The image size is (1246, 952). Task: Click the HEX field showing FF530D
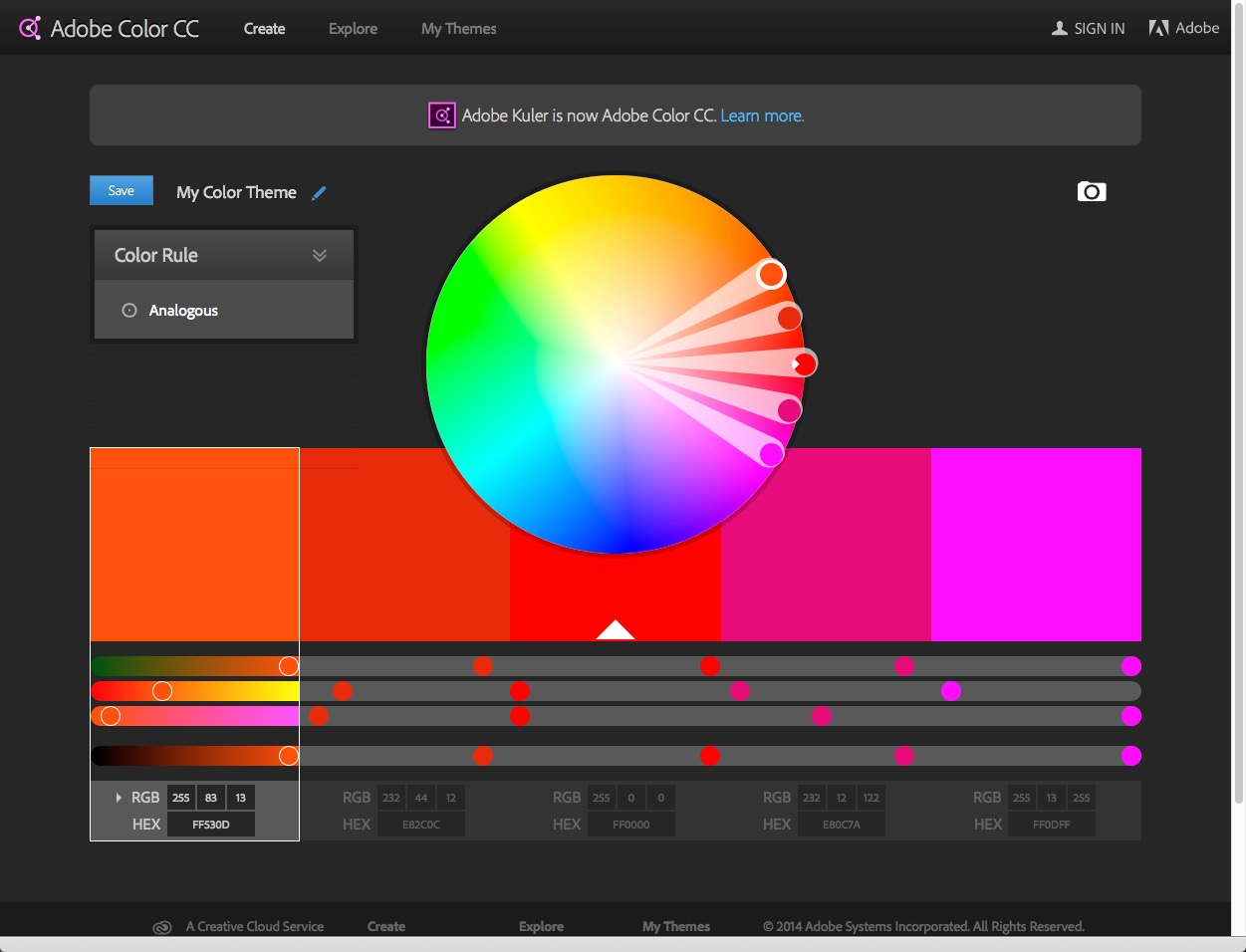click(210, 824)
